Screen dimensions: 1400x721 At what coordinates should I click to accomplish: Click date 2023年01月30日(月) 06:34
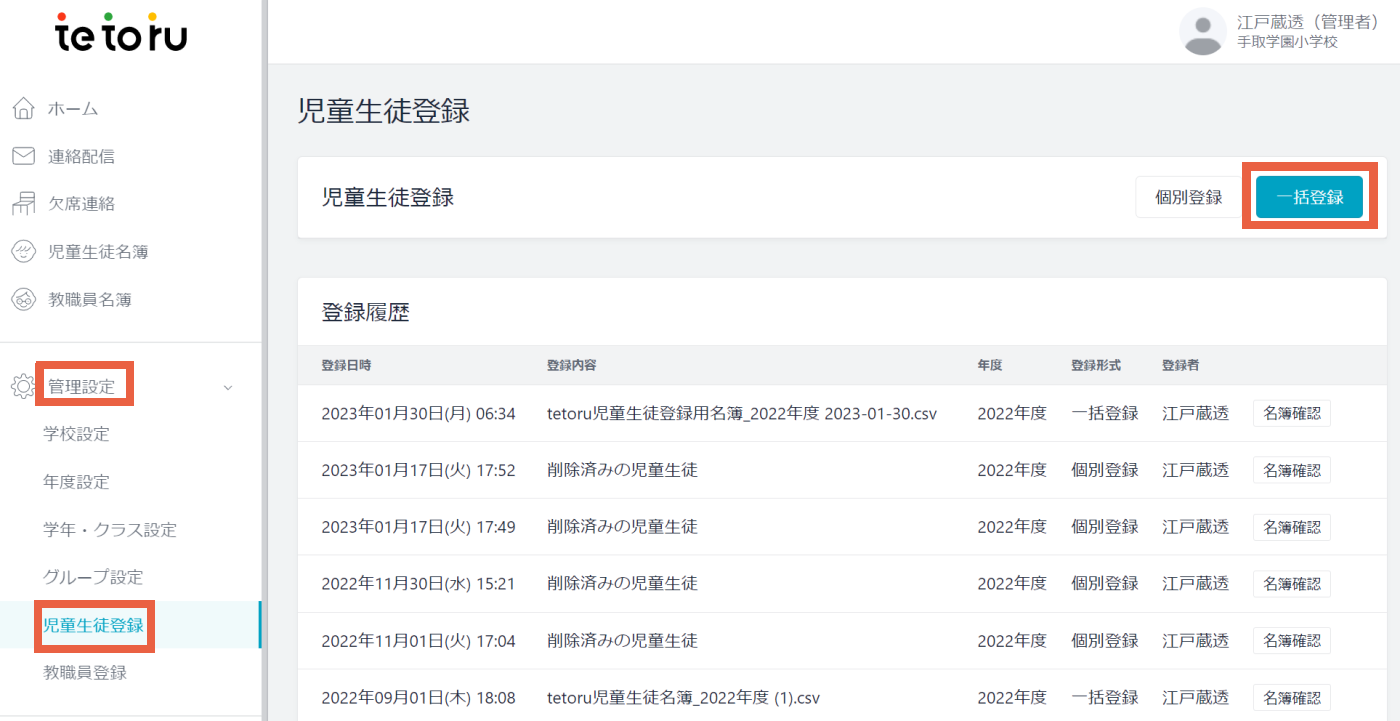coord(418,413)
